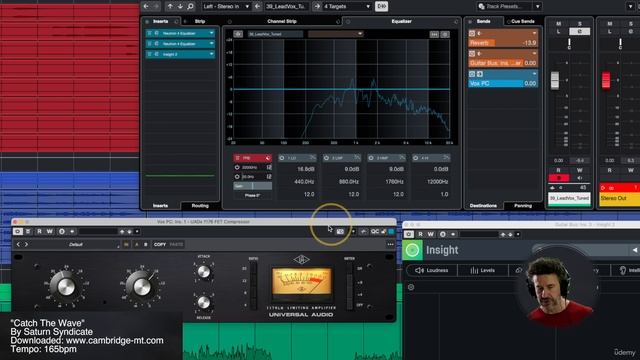Click the 39_LeadVox channel edit 'e' button
The image size is (640, 360).
click(x=580, y=31)
